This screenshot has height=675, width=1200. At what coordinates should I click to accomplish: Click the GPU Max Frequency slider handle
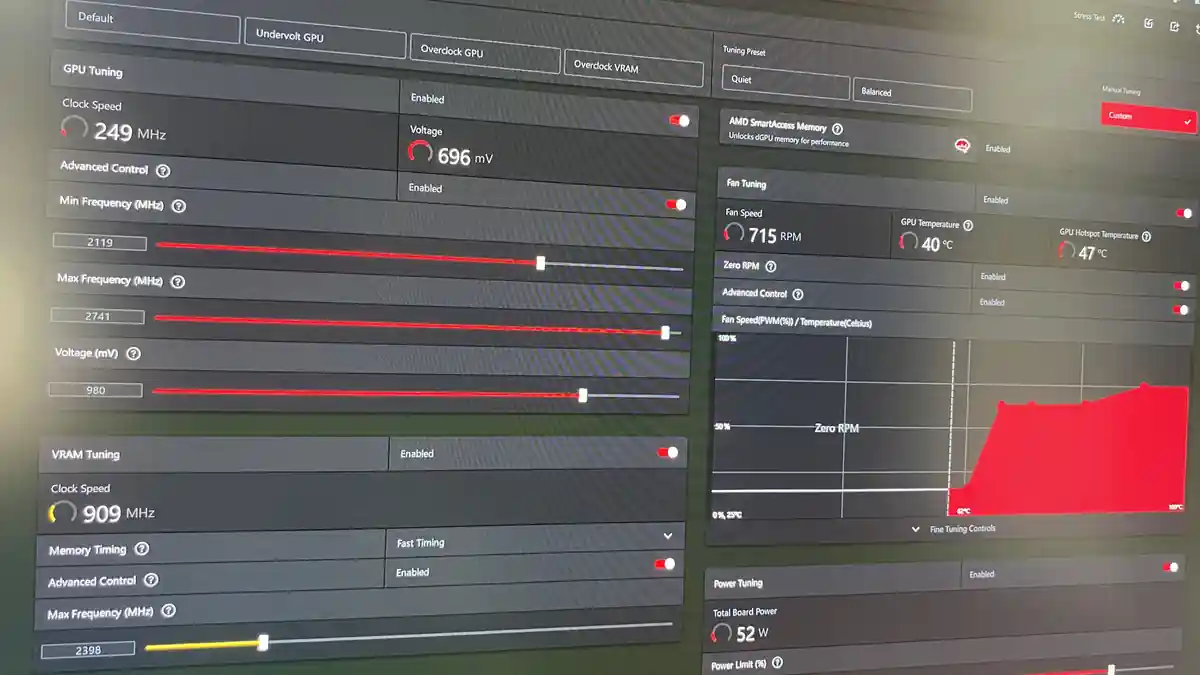coord(666,333)
